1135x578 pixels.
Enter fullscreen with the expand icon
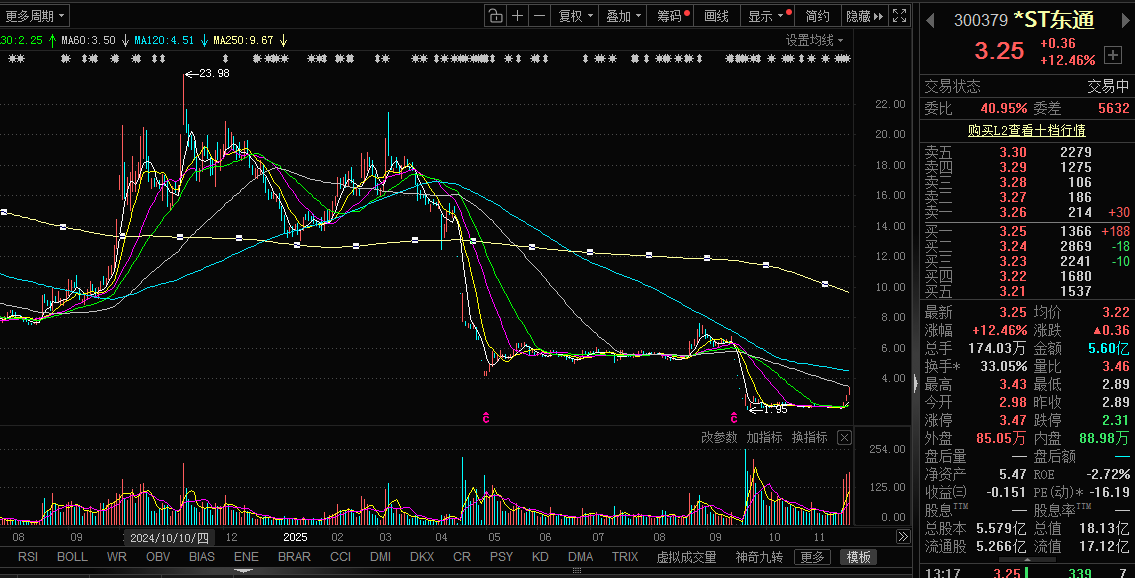coord(900,16)
